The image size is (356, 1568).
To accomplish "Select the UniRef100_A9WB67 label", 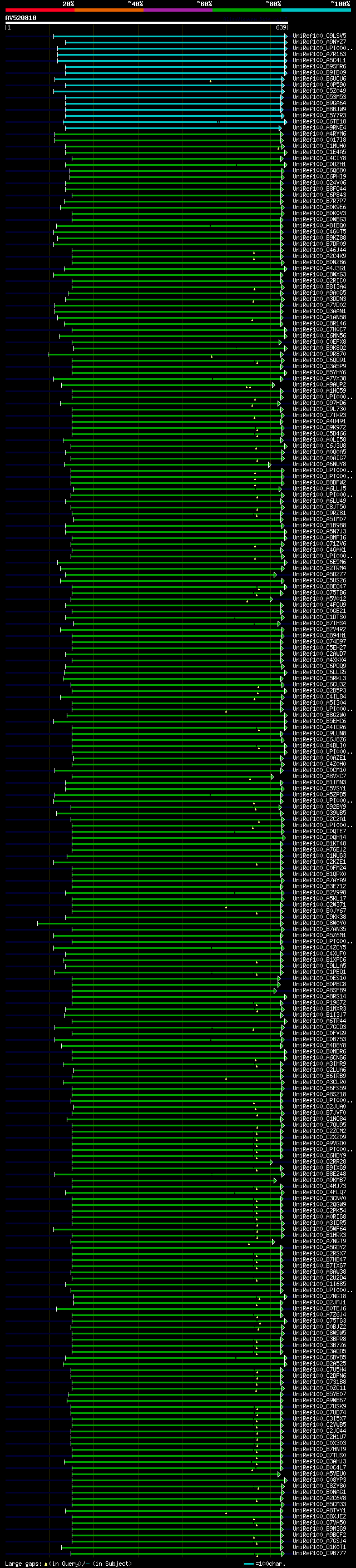I will point(319,1400).
